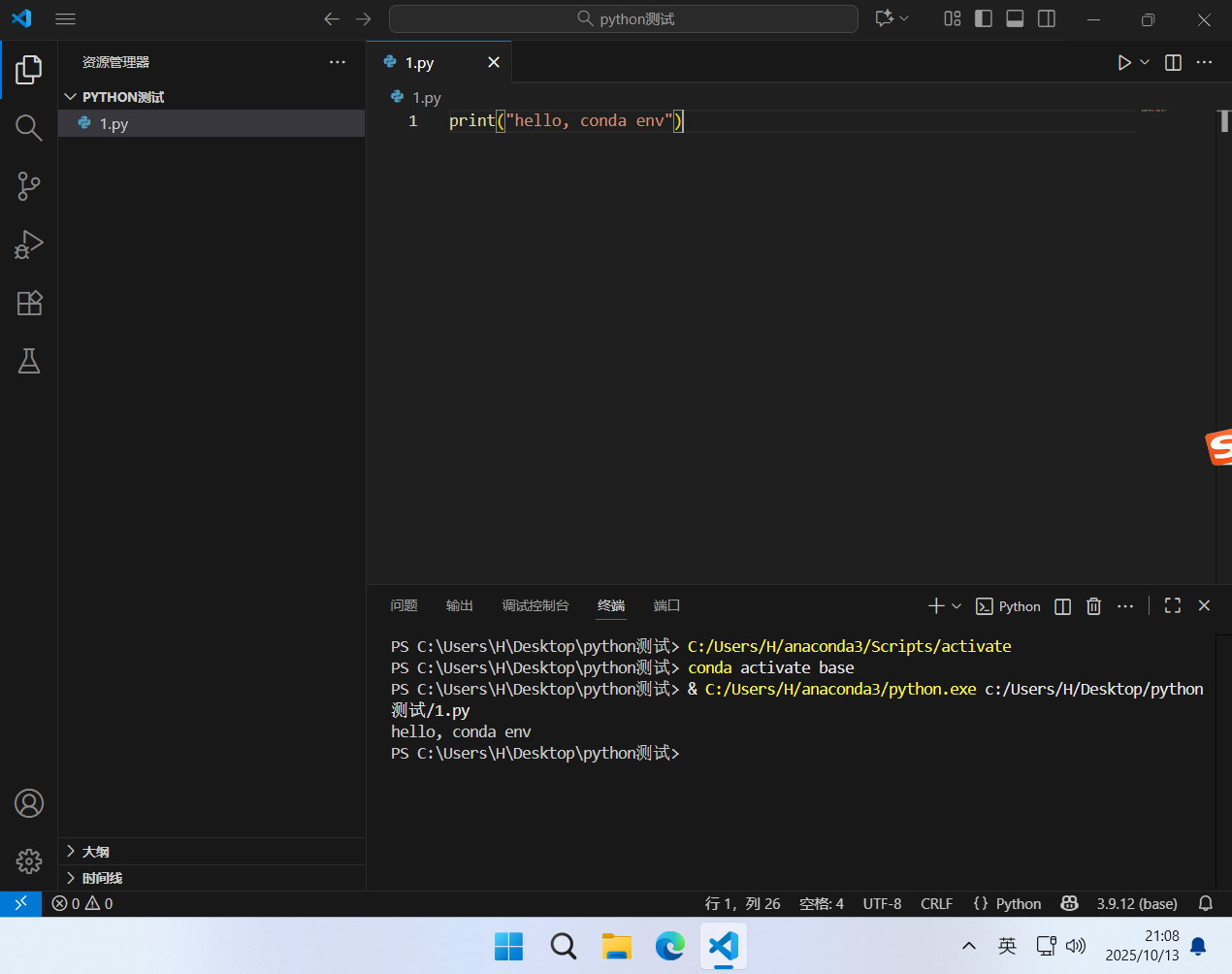Screen dimensions: 1232x974
Task: Click the Copilot status bar icon
Action: 1069,903
